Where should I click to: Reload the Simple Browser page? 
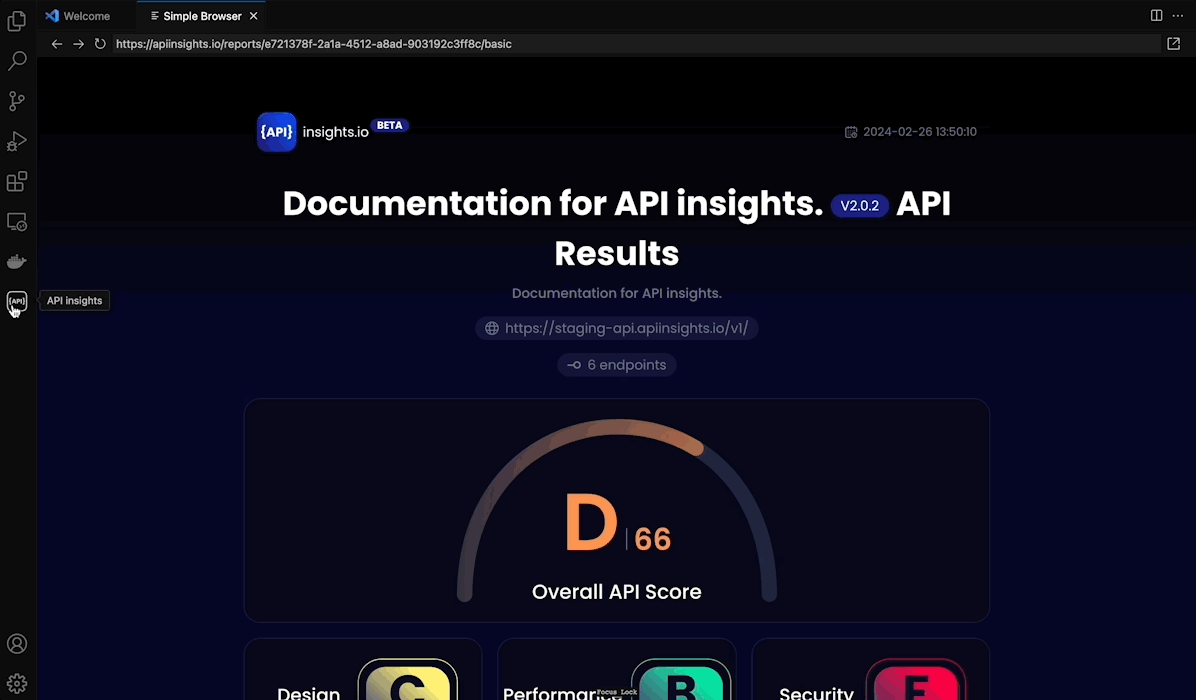100,44
